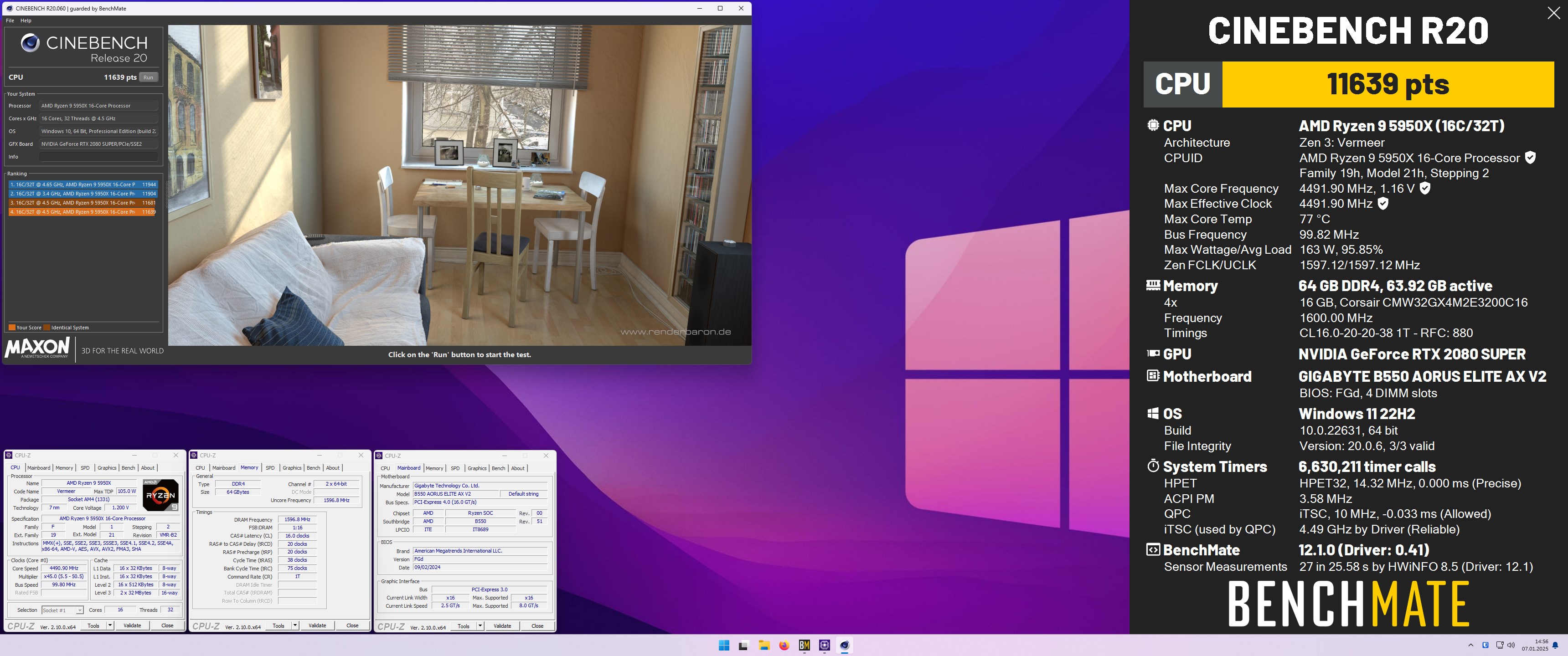Screen dimensions: 1568x656
Task: Click the Windows OS icon in BenchMate panel
Action: coord(1153,413)
